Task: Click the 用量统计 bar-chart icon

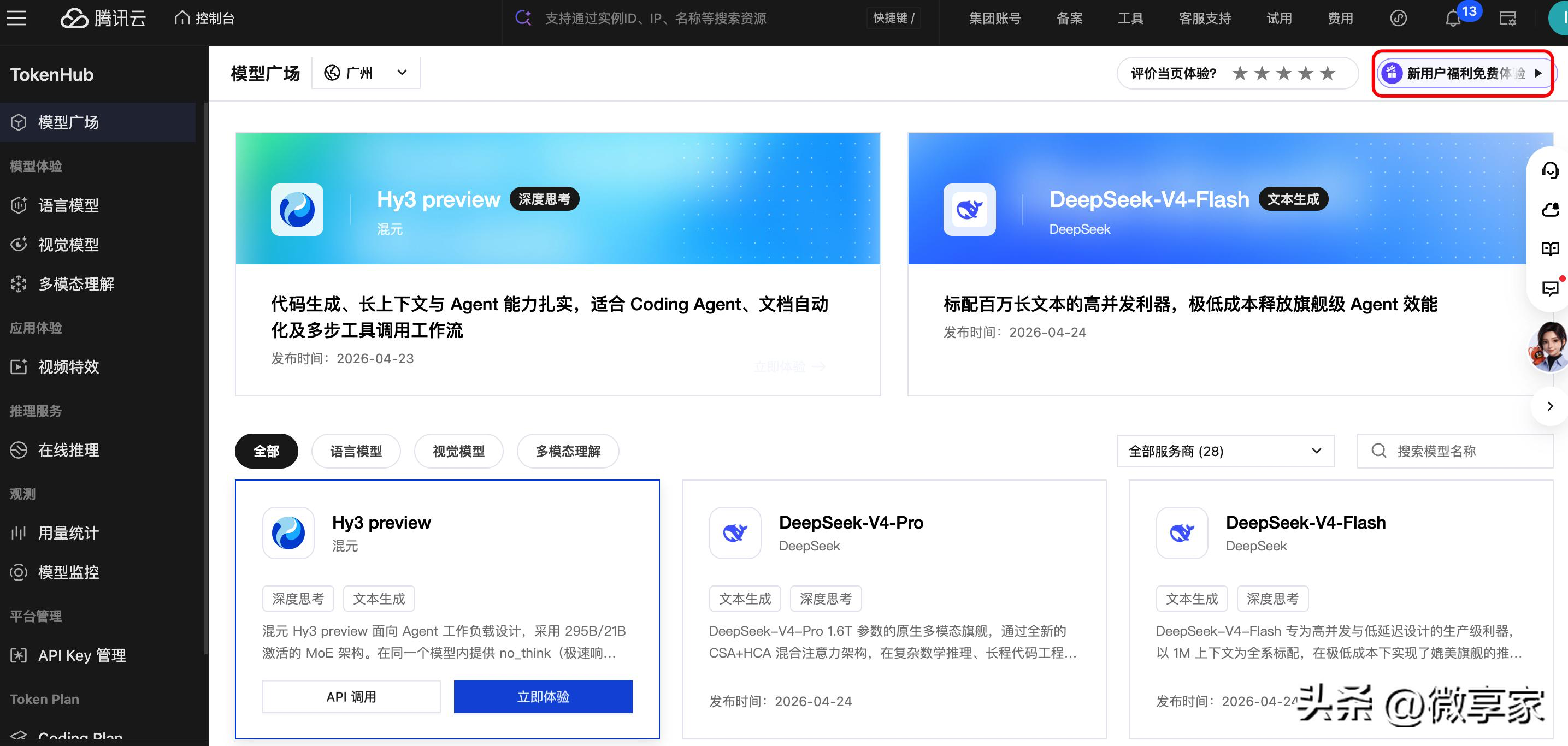Action: [x=19, y=533]
